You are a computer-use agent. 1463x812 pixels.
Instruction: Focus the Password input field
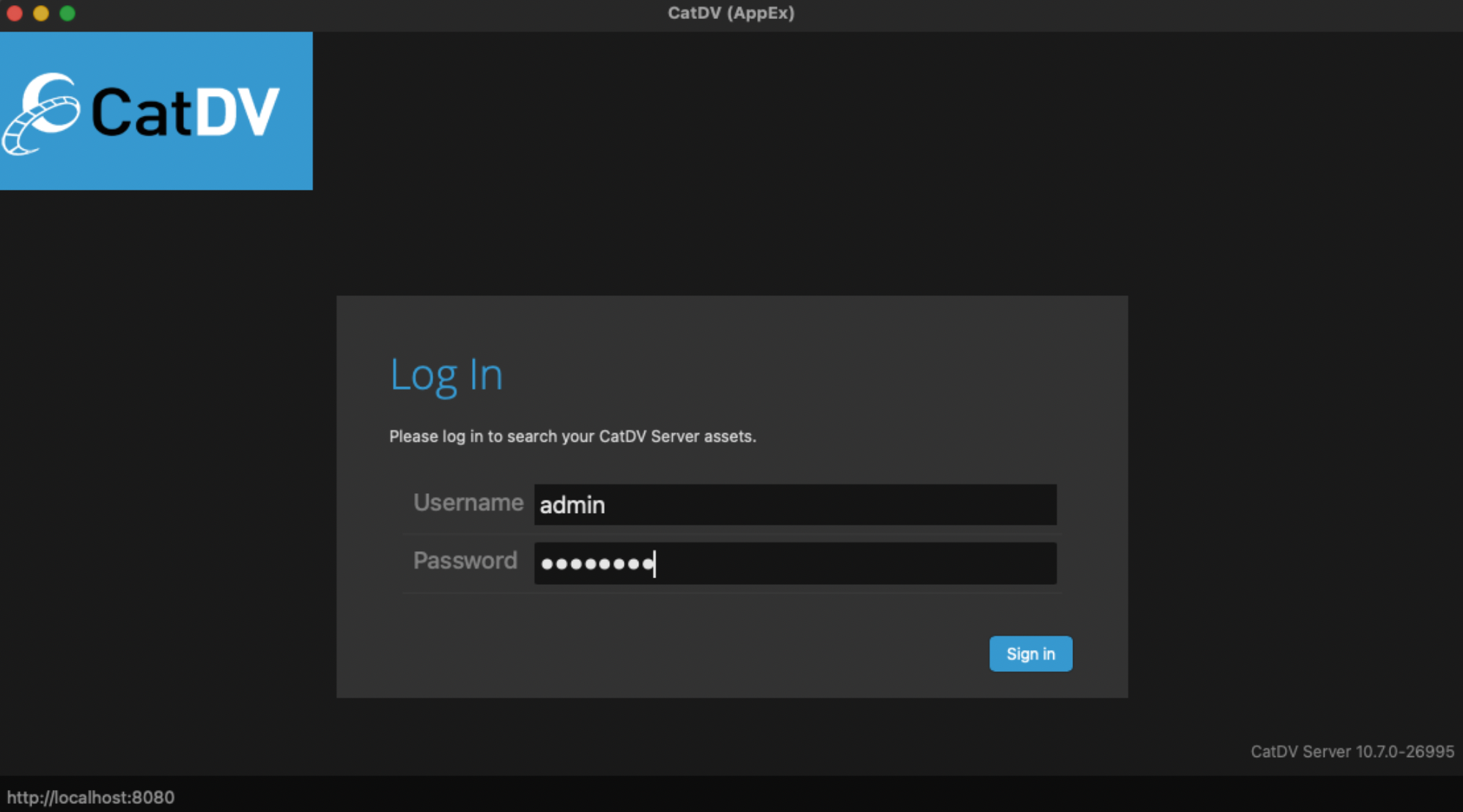coord(795,563)
